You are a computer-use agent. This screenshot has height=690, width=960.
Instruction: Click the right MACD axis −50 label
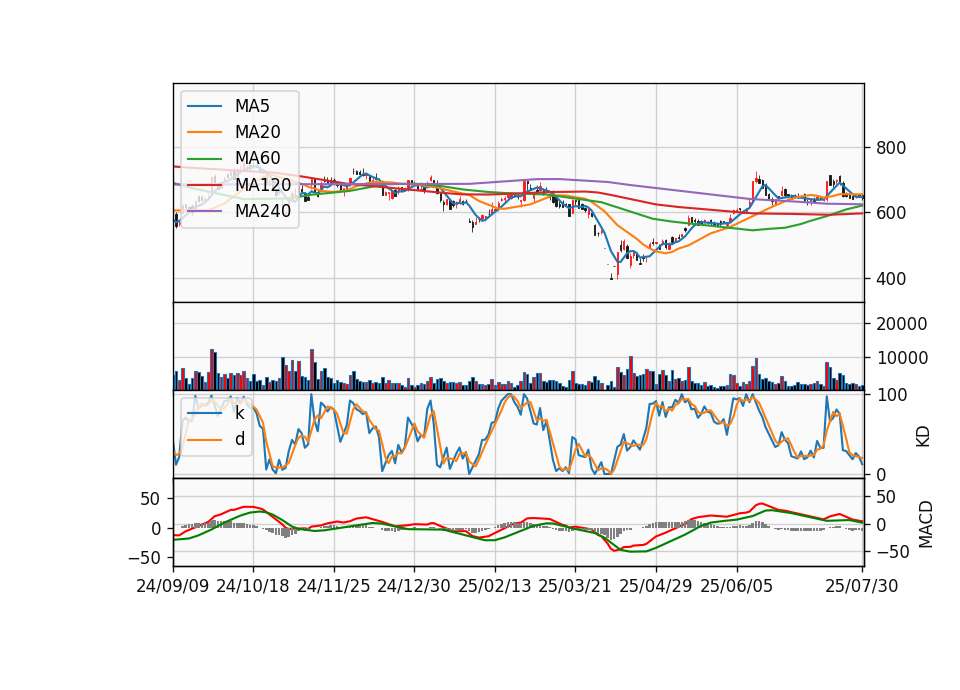point(893,552)
